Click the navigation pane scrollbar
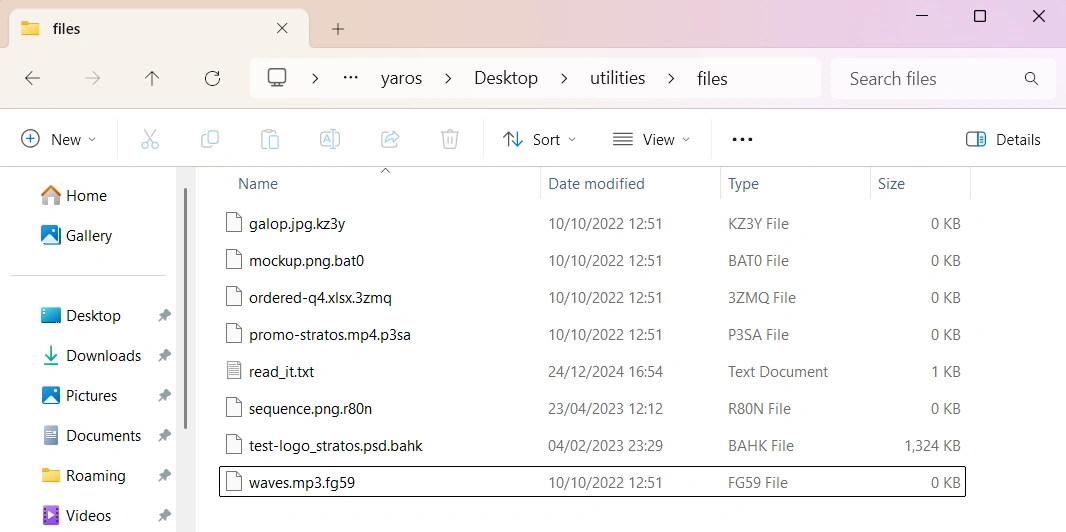Image resolution: width=1066 pixels, height=532 pixels. [x=186, y=307]
